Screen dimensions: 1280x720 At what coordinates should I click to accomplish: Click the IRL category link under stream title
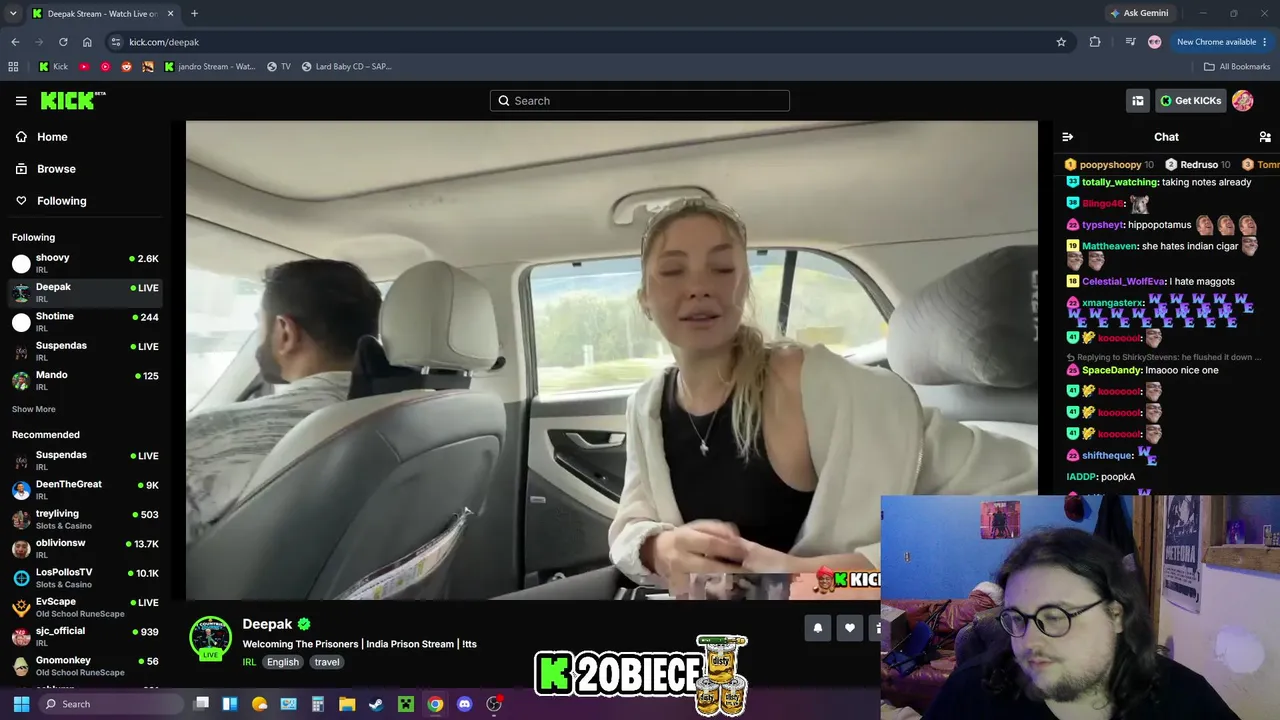point(249,662)
